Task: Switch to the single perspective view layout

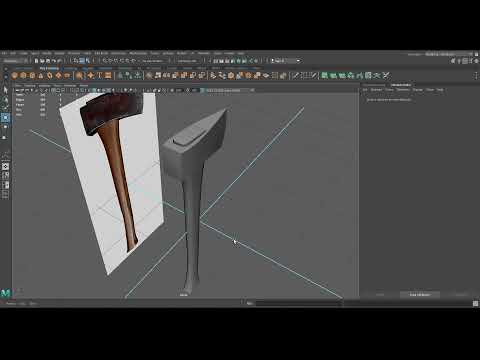Action: 5,166
